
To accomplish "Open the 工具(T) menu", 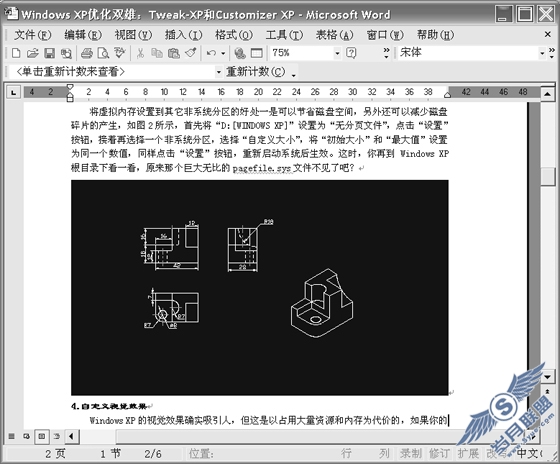I will (x=284, y=35).
